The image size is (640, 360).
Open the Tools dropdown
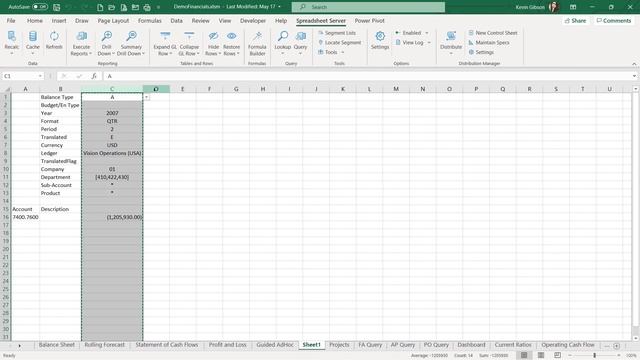coord(331,52)
